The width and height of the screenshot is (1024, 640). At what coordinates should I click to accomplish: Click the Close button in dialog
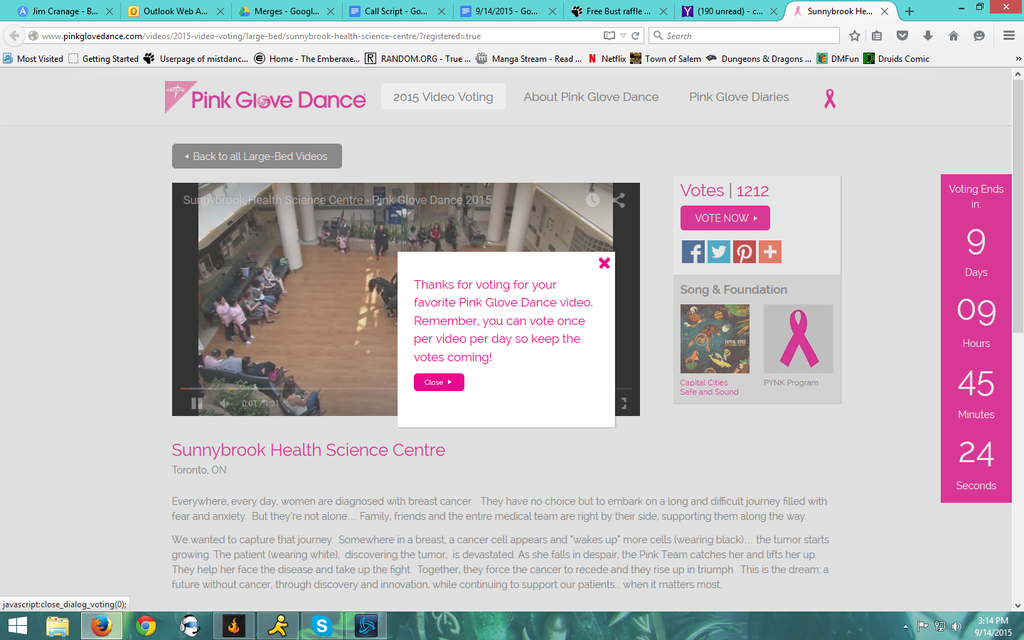(x=438, y=382)
